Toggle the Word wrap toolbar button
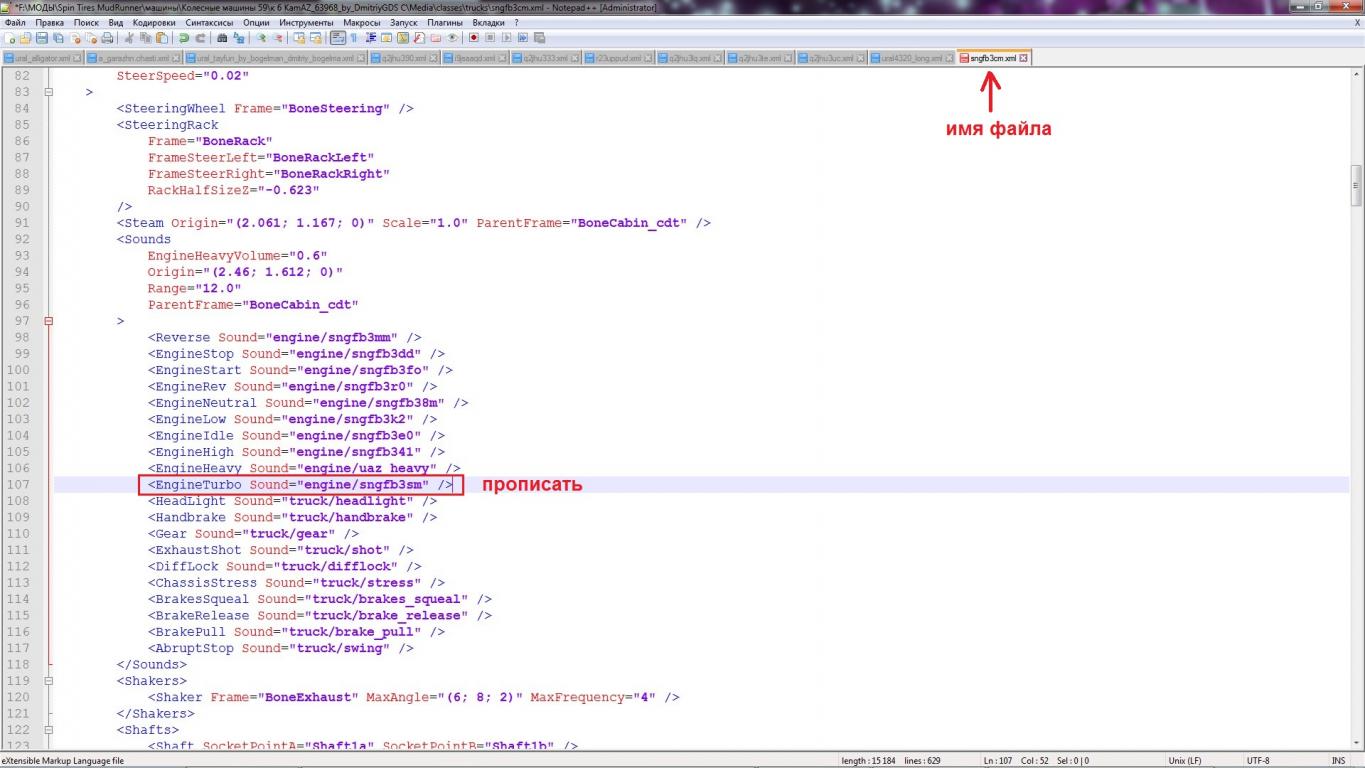 tap(338, 38)
